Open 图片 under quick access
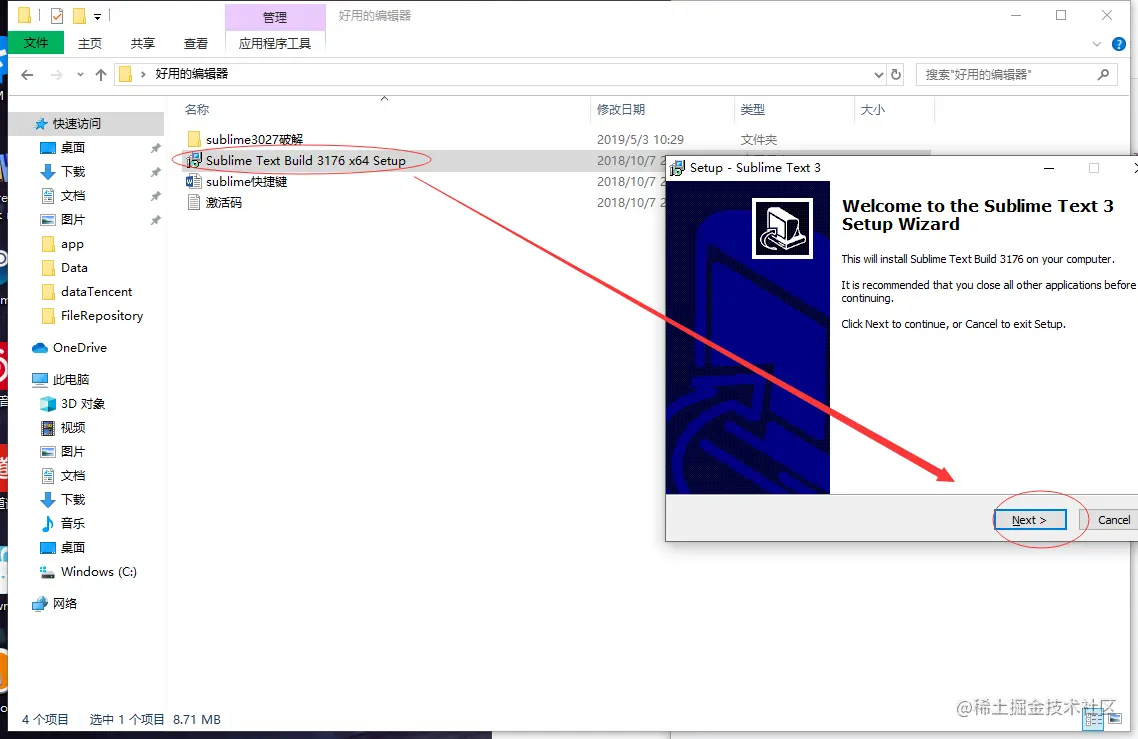Screen dimensions: 1138x739 point(73,219)
